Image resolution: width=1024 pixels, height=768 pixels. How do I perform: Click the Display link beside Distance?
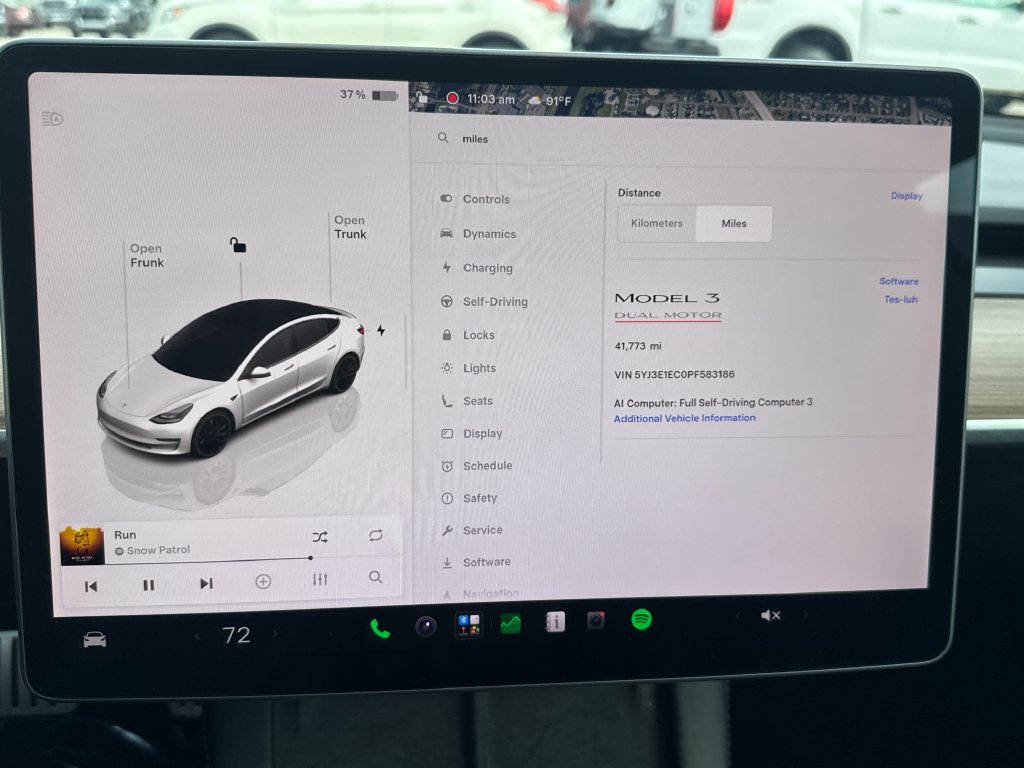click(x=906, y=196)
